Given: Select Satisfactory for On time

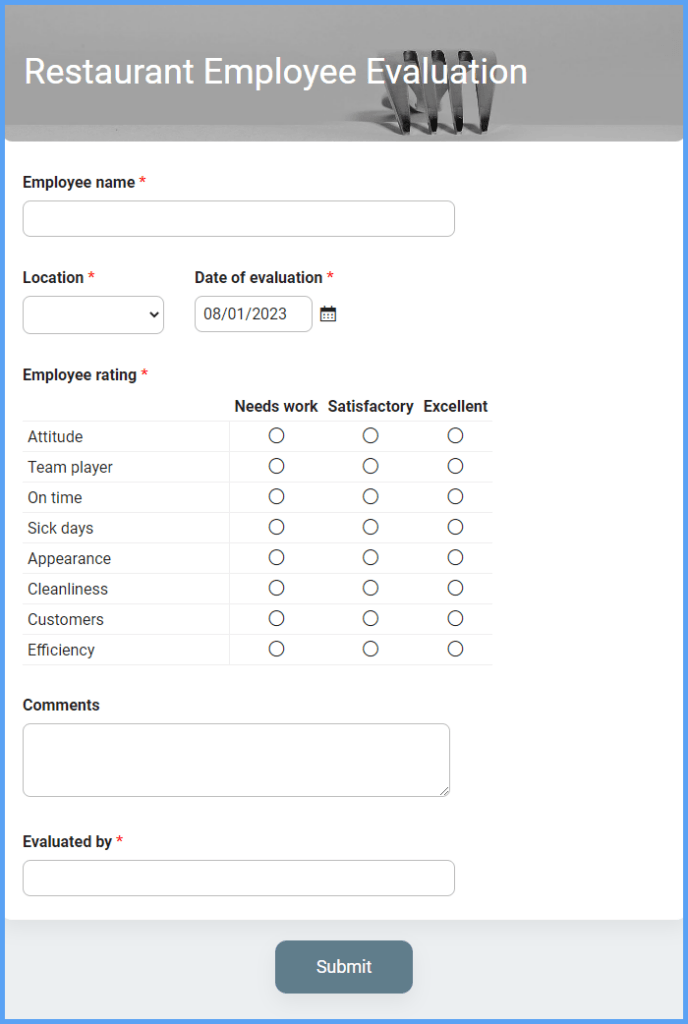Looking at the screenshot, I should 370,497.
